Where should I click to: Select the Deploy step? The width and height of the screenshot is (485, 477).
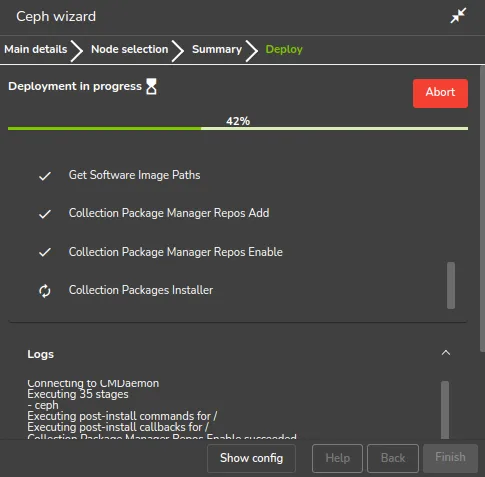[284, 49]
